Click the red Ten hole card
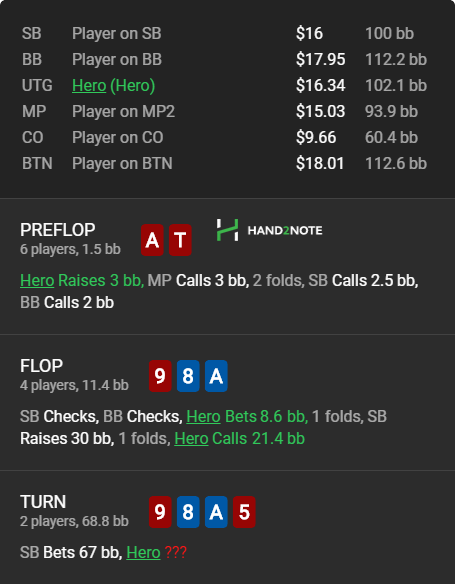 [180, 240]
